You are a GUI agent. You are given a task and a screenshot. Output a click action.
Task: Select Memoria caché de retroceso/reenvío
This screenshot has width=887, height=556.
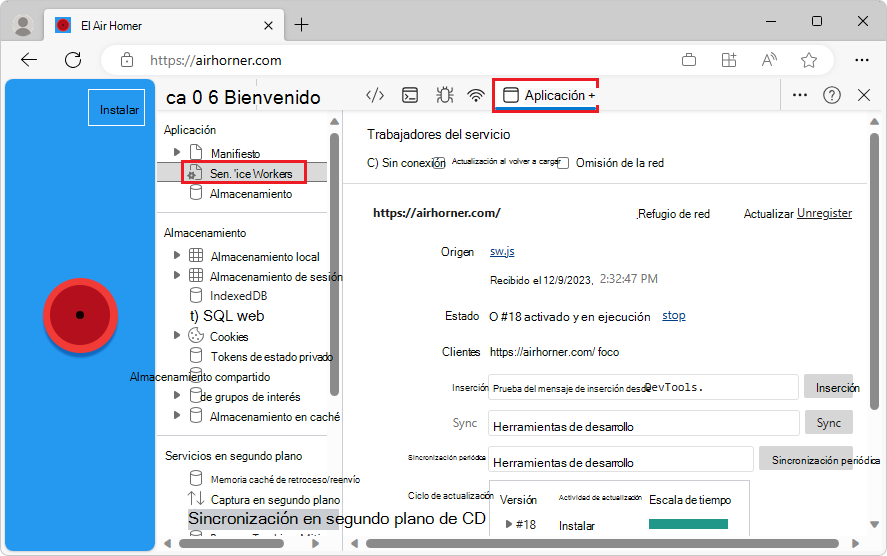[x=285, y=480]
